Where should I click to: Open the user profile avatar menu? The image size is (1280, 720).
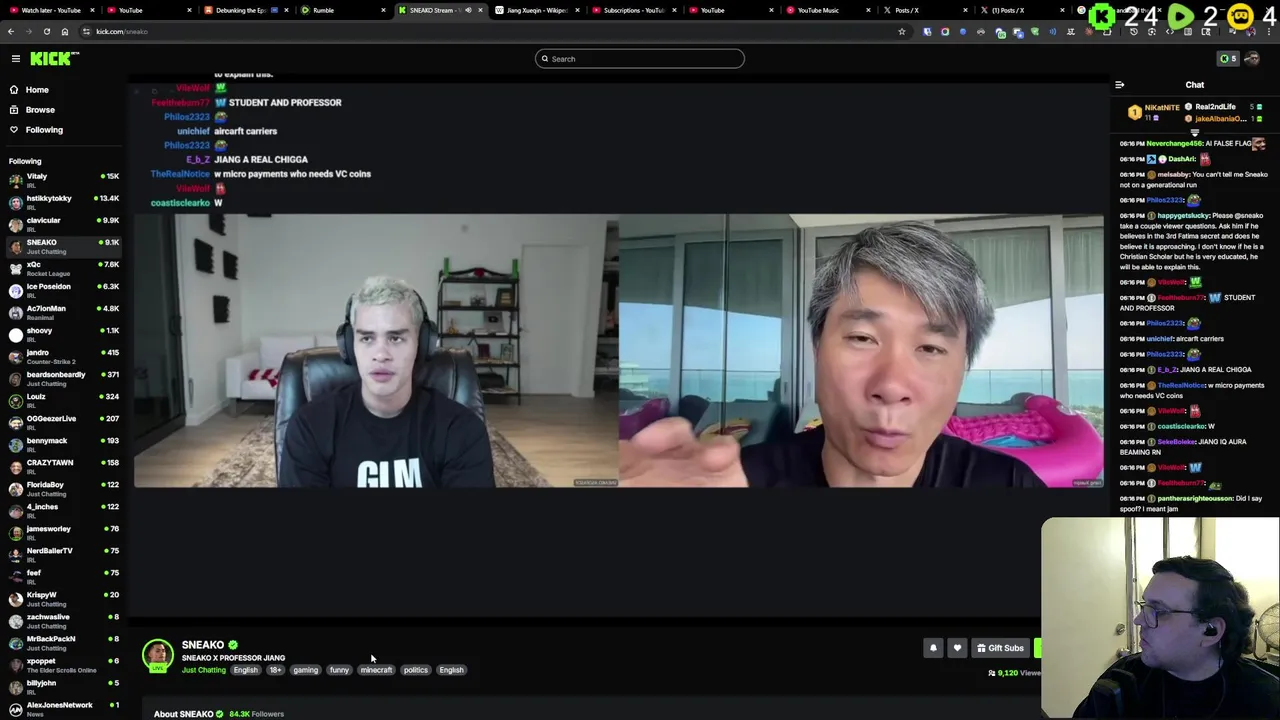pyautogui.click(x=1251, y=59)
